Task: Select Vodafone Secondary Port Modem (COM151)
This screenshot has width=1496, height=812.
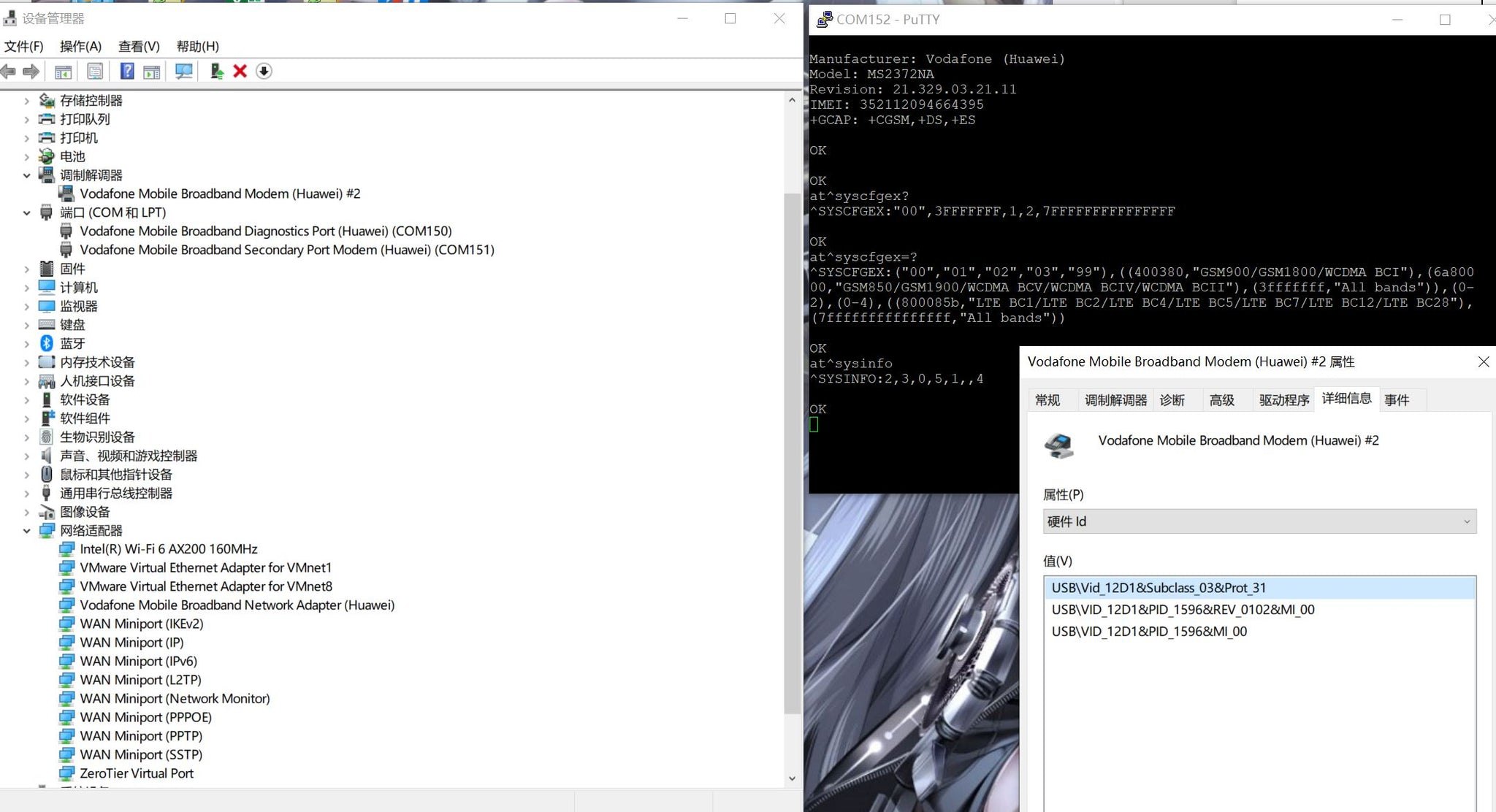Action: (x=287, y=250)
